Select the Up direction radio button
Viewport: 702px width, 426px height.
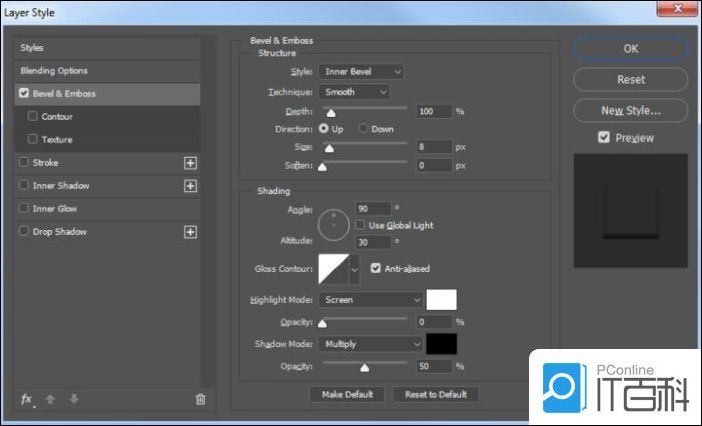[x=323, y=128]
